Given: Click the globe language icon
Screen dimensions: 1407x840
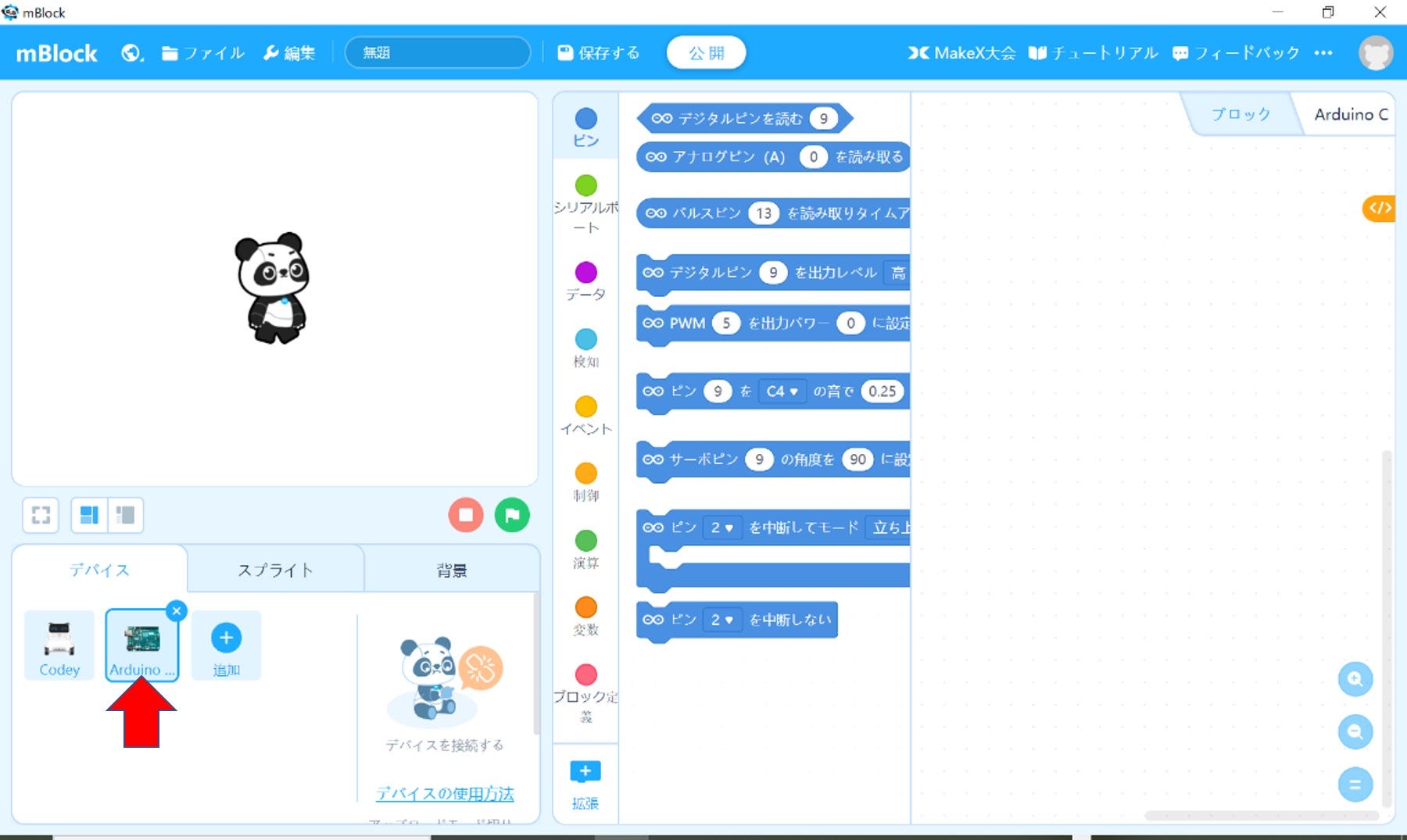Looking at the screenshot, I should coord(131,52).
